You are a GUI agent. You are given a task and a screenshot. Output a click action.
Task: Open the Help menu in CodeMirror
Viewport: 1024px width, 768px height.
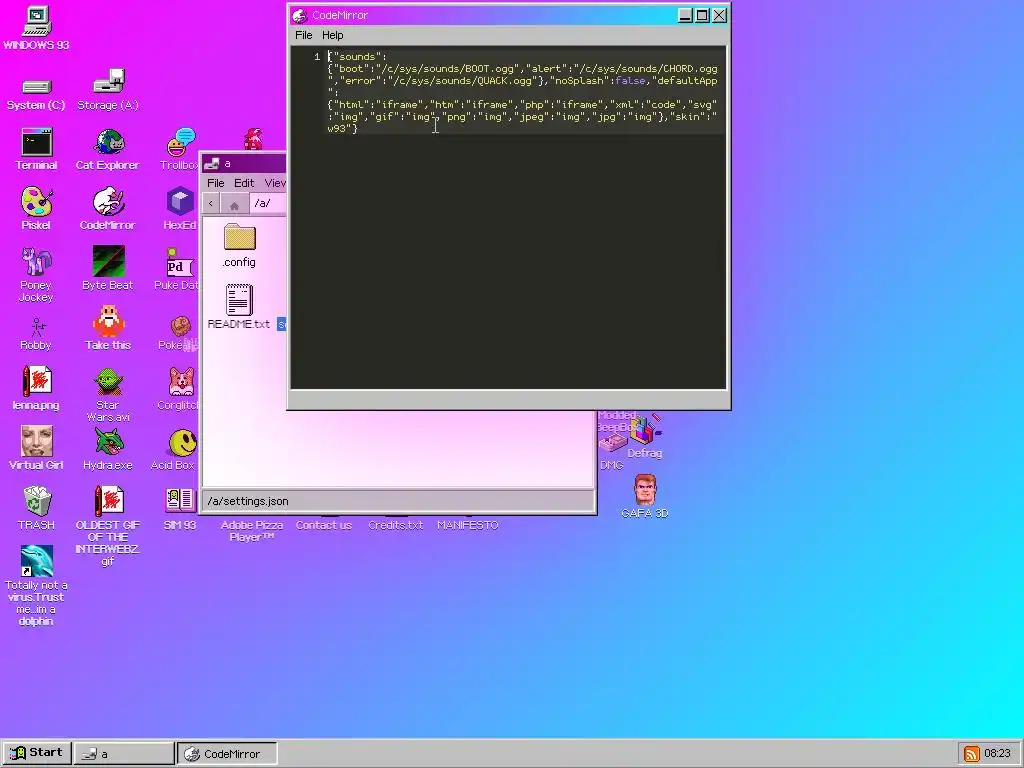click(332, 35)
